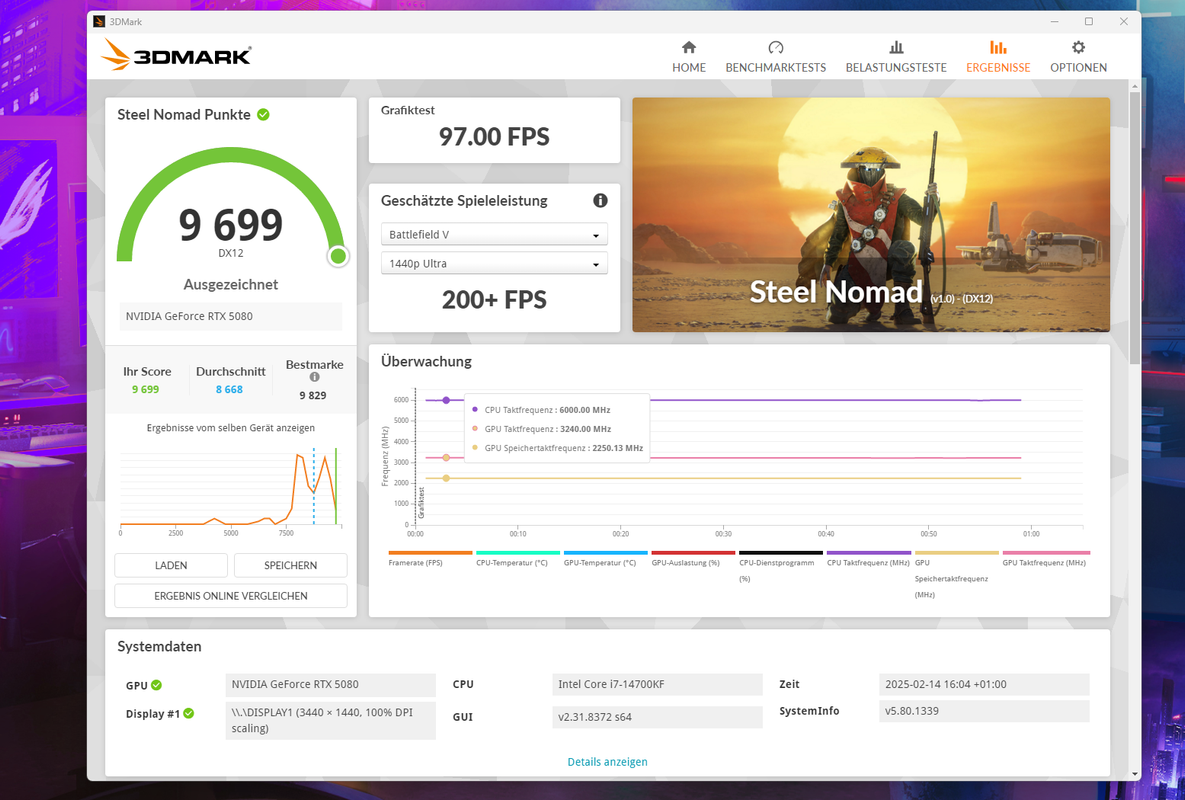Click GPU value in Systemdaten section
1185x800 pixels.
(x=330, y=684)
